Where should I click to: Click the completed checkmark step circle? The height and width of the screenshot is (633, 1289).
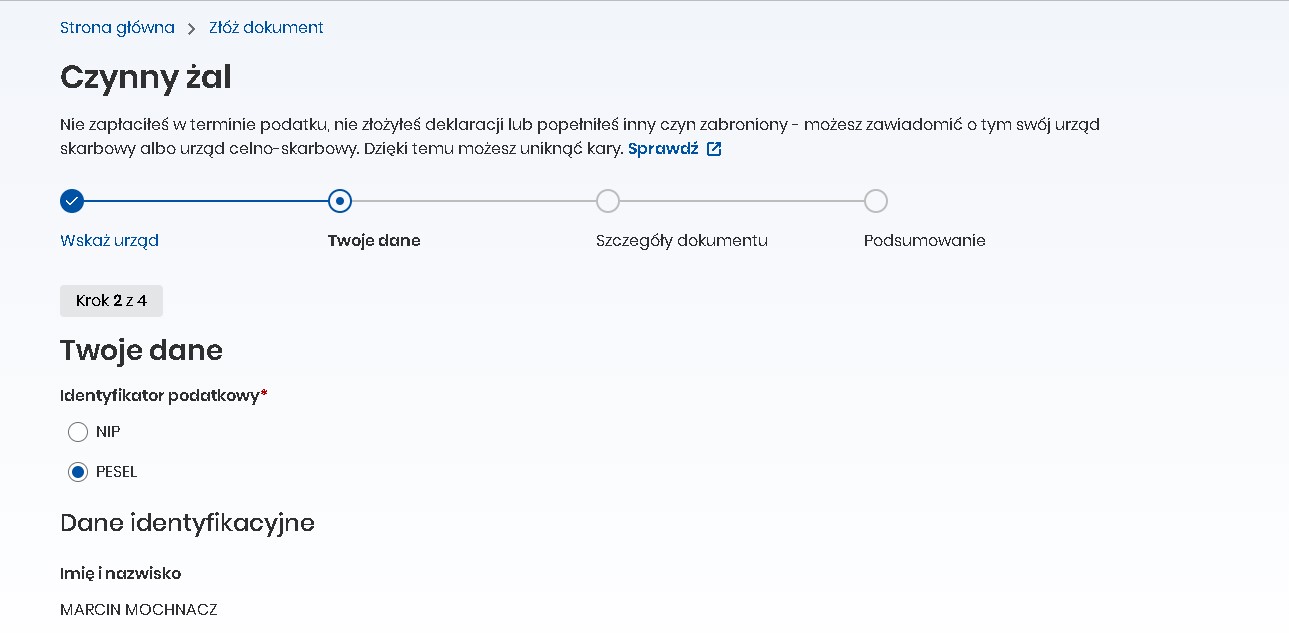(x=72, y=201)
